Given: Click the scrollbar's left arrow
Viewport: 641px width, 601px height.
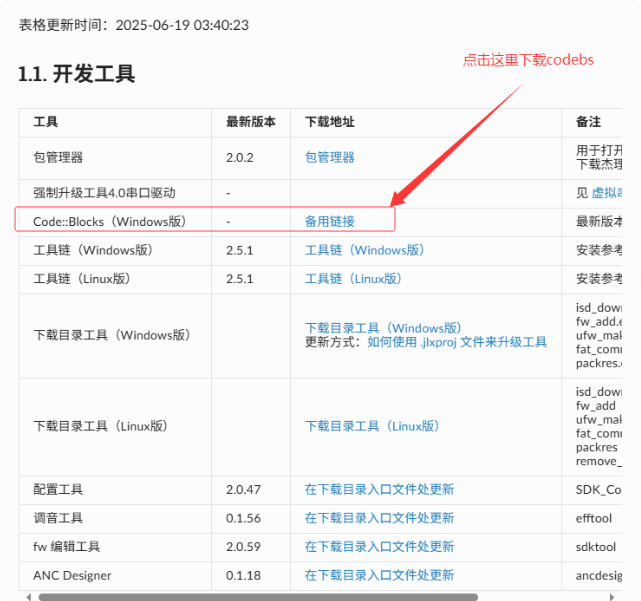Looking at the screenshot, I should coord(28,597).
